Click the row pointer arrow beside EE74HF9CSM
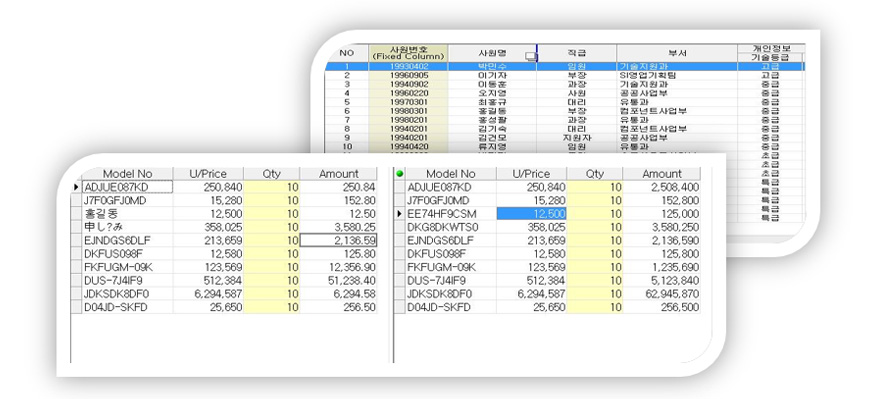The width and height of the screenshot is (876, 399). (x=399, y=214)
